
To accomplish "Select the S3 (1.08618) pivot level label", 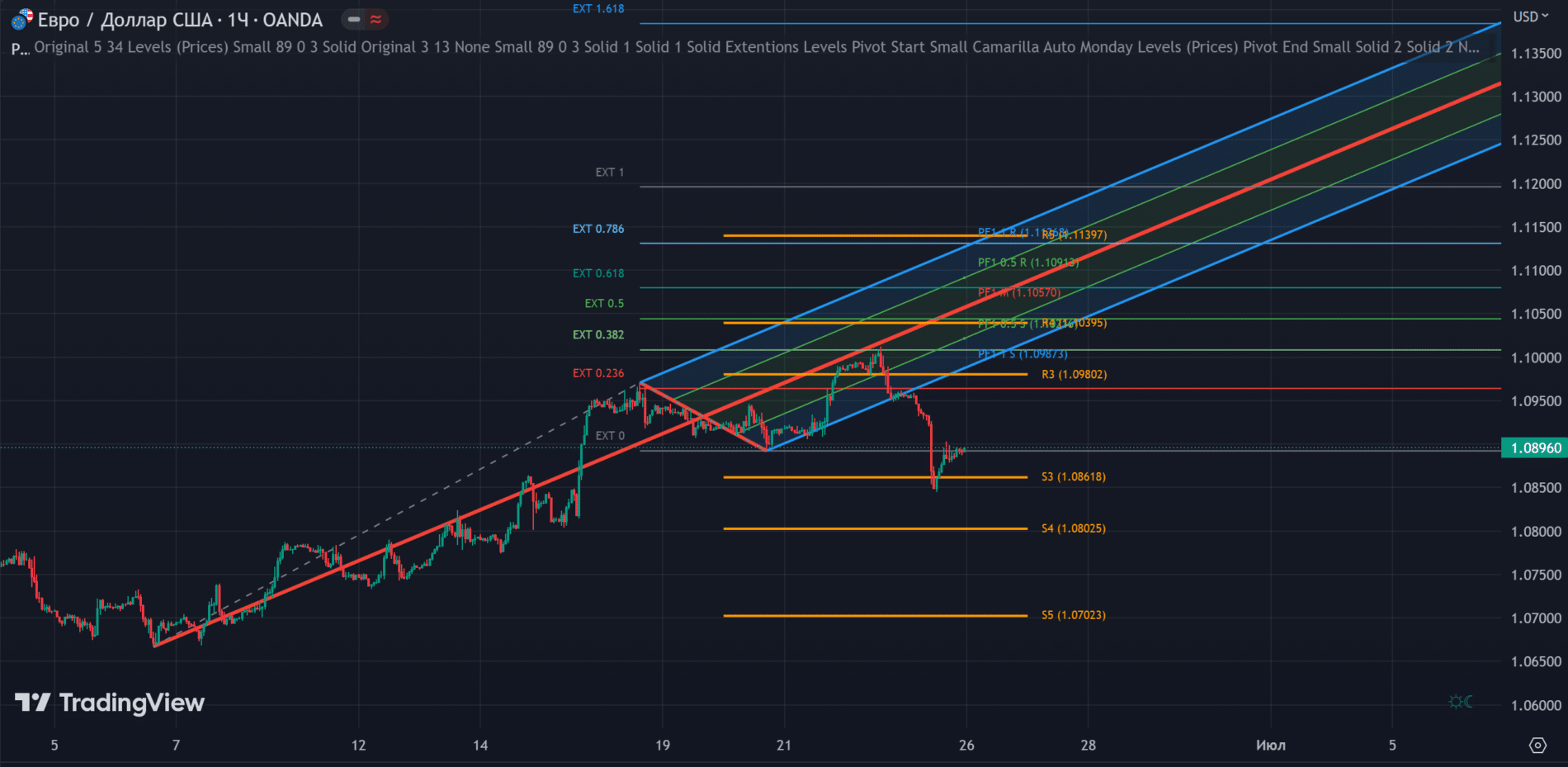I will coord(1073,476).
